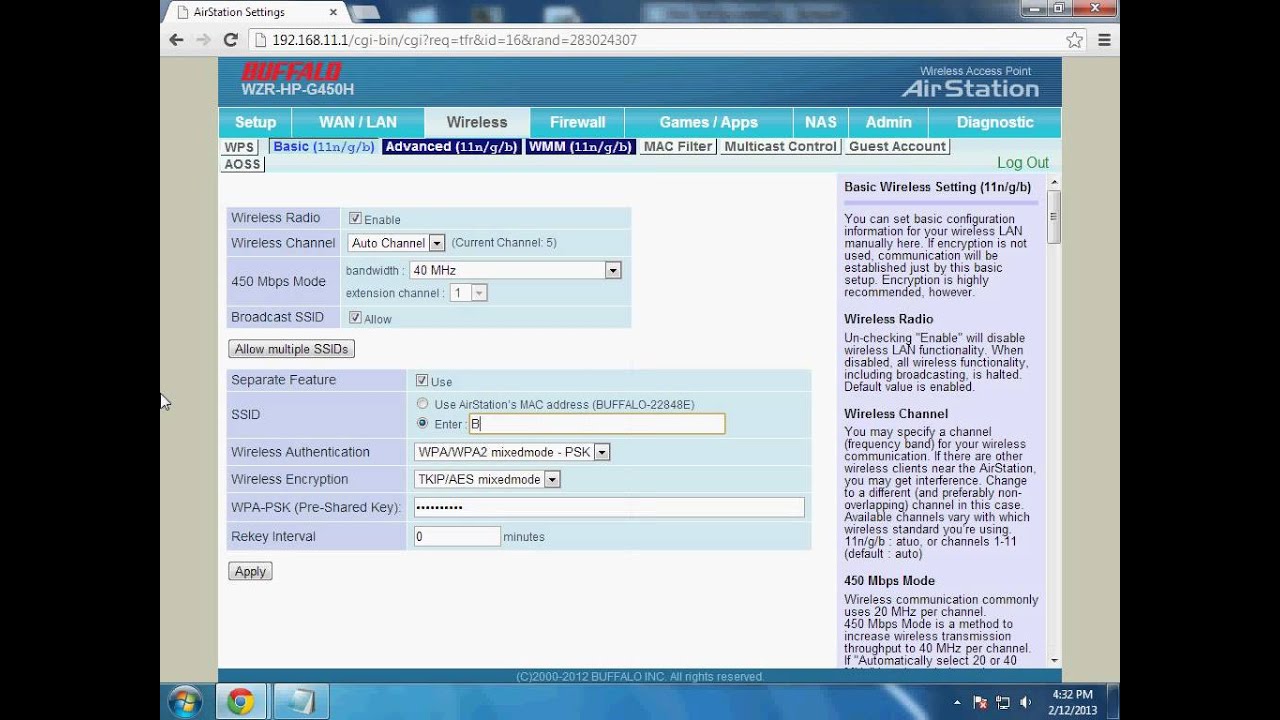The image size is (1280, 720).
Task: Toggle Wireless Radio Enable checkbox
Action: pyautogui.click(x=355, y=218)
